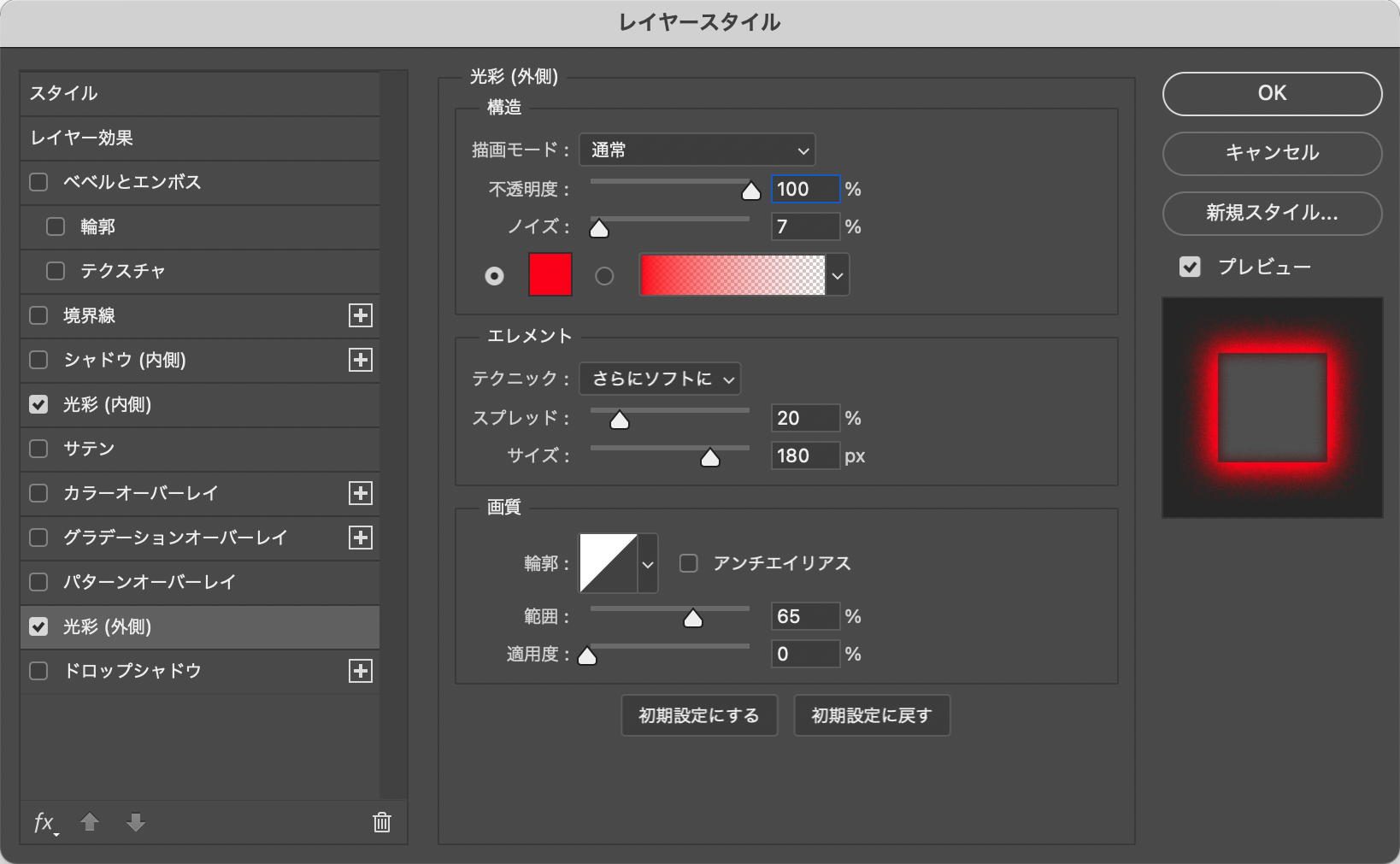The height and width of the screenshot is (864, 1400).
Task: Click the move effect down arrow
Action: tap(135, 822)
